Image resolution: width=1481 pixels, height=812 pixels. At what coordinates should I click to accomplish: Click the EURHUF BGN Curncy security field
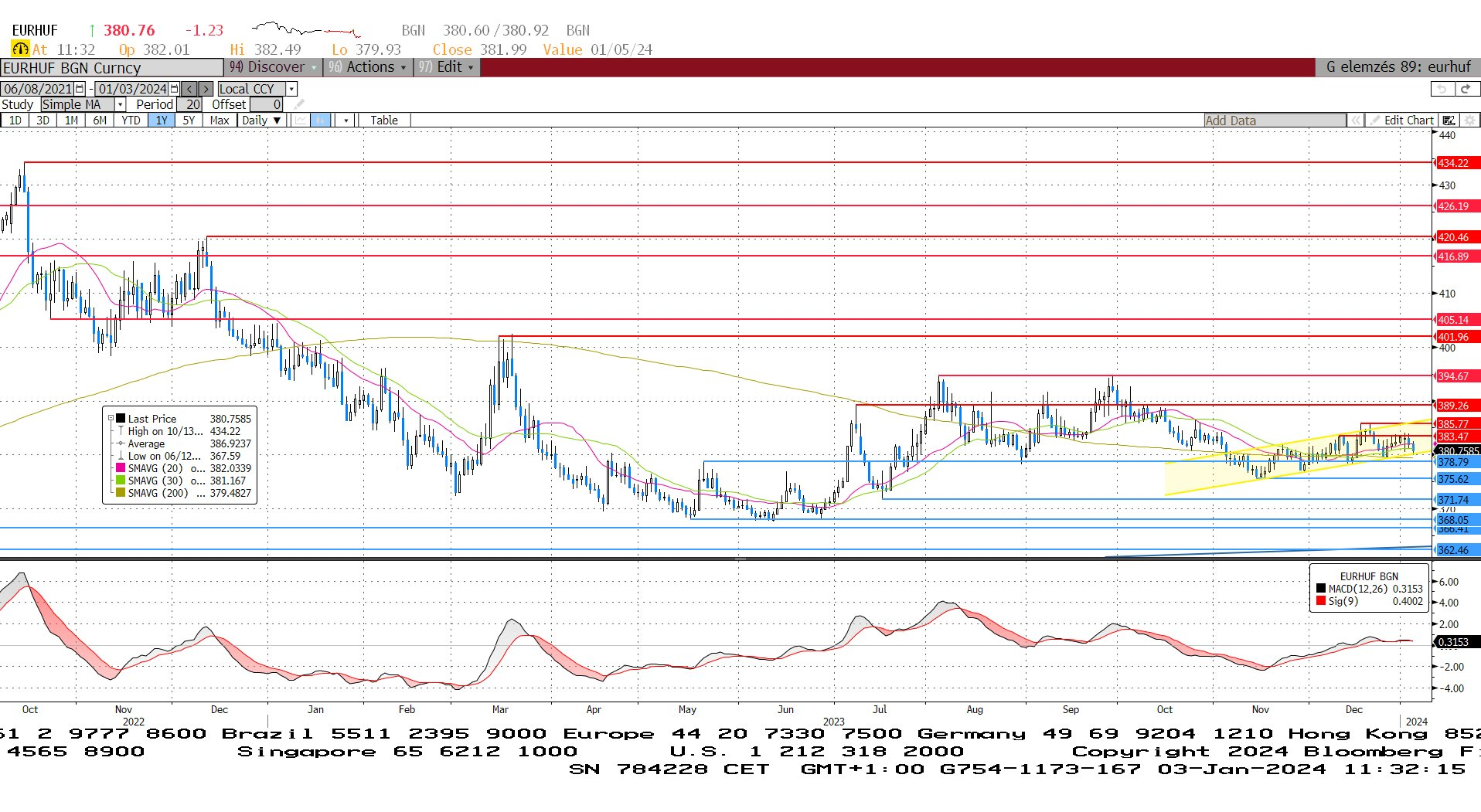(112, 68)
